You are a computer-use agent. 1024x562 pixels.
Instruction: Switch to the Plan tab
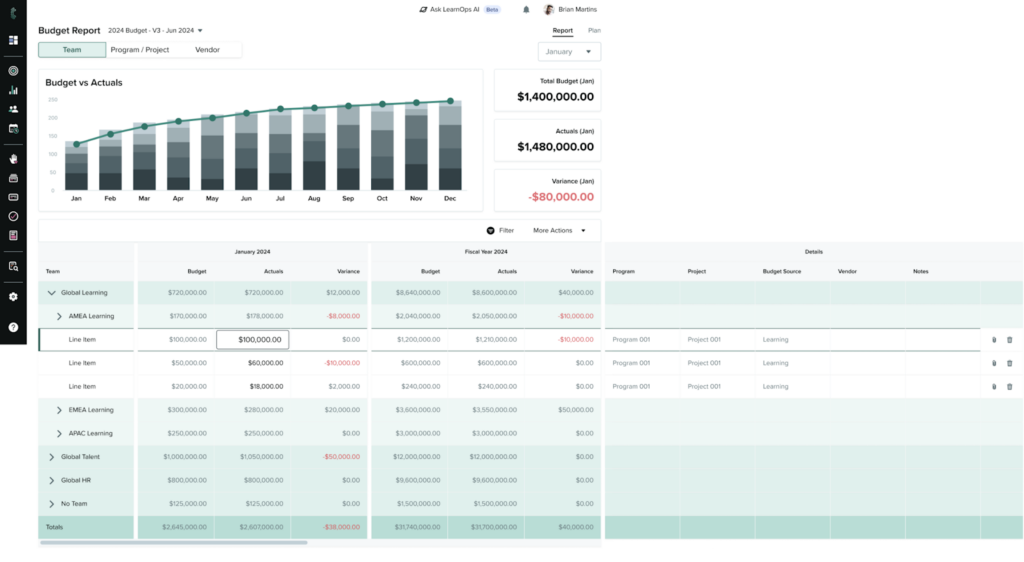594,31
